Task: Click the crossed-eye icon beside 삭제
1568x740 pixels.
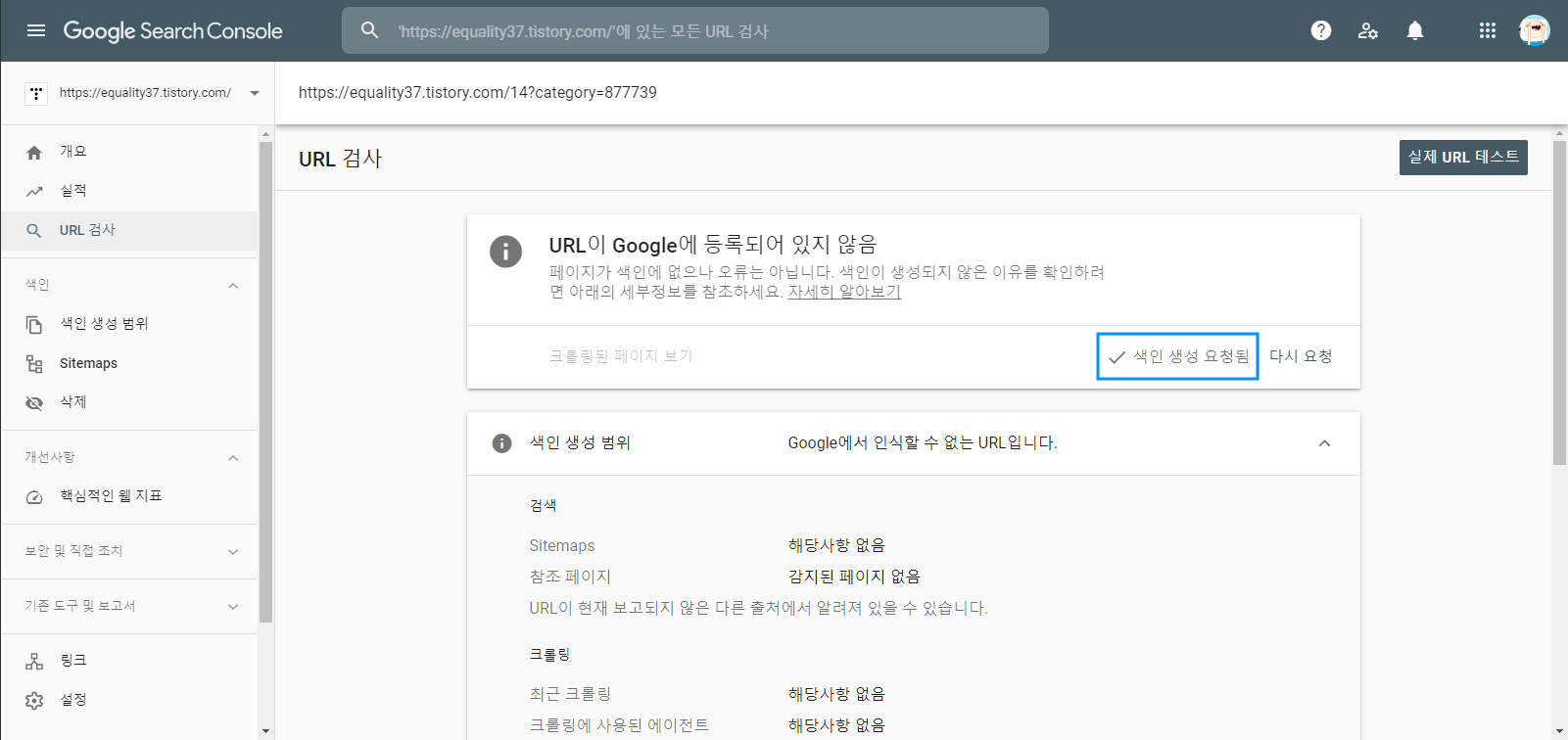Action: click(x=34, y=402)
